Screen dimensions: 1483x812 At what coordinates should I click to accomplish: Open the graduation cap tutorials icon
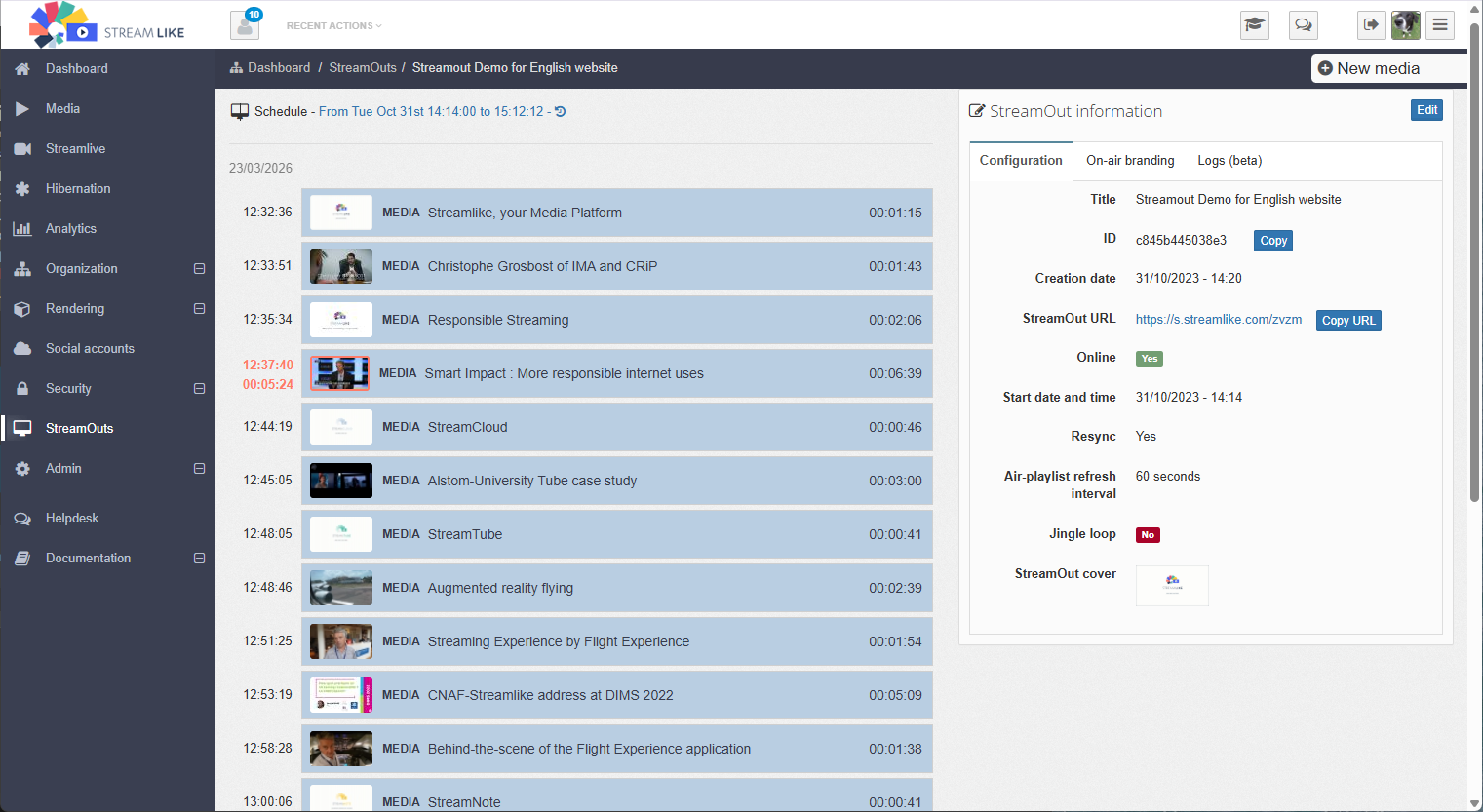1255,24
